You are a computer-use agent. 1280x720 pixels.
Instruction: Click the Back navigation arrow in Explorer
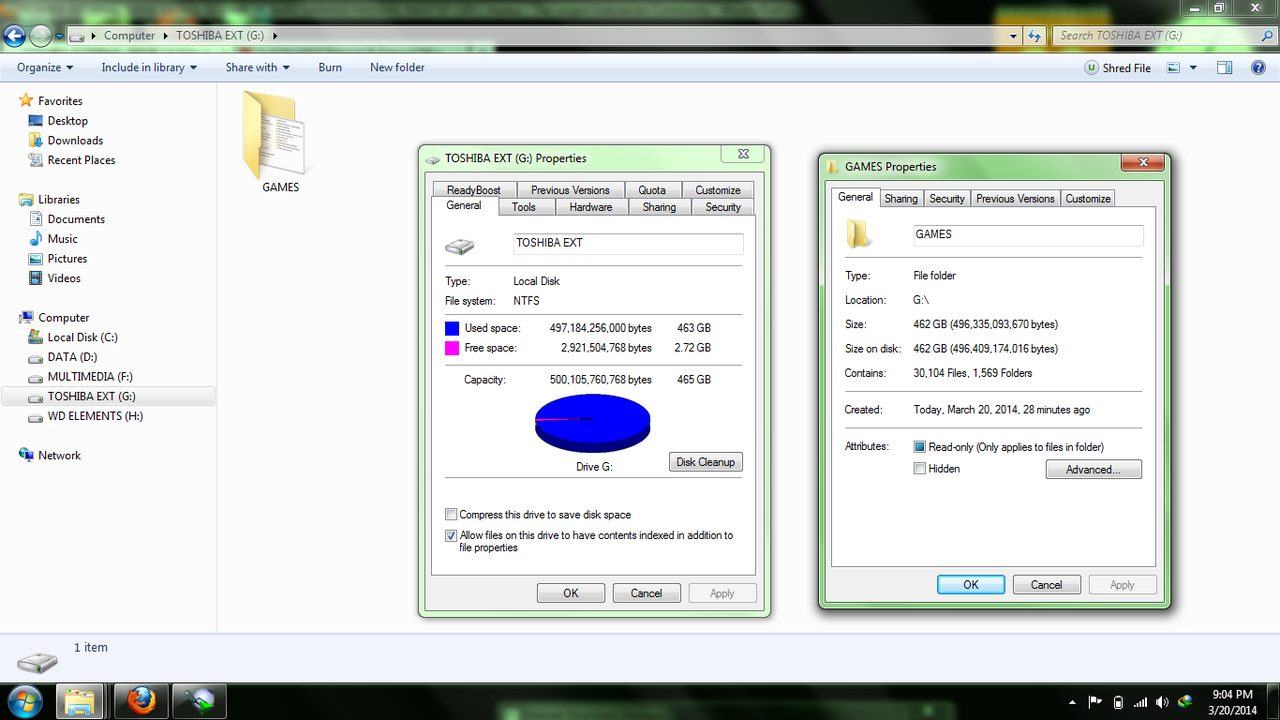click(x=13, y=36)
